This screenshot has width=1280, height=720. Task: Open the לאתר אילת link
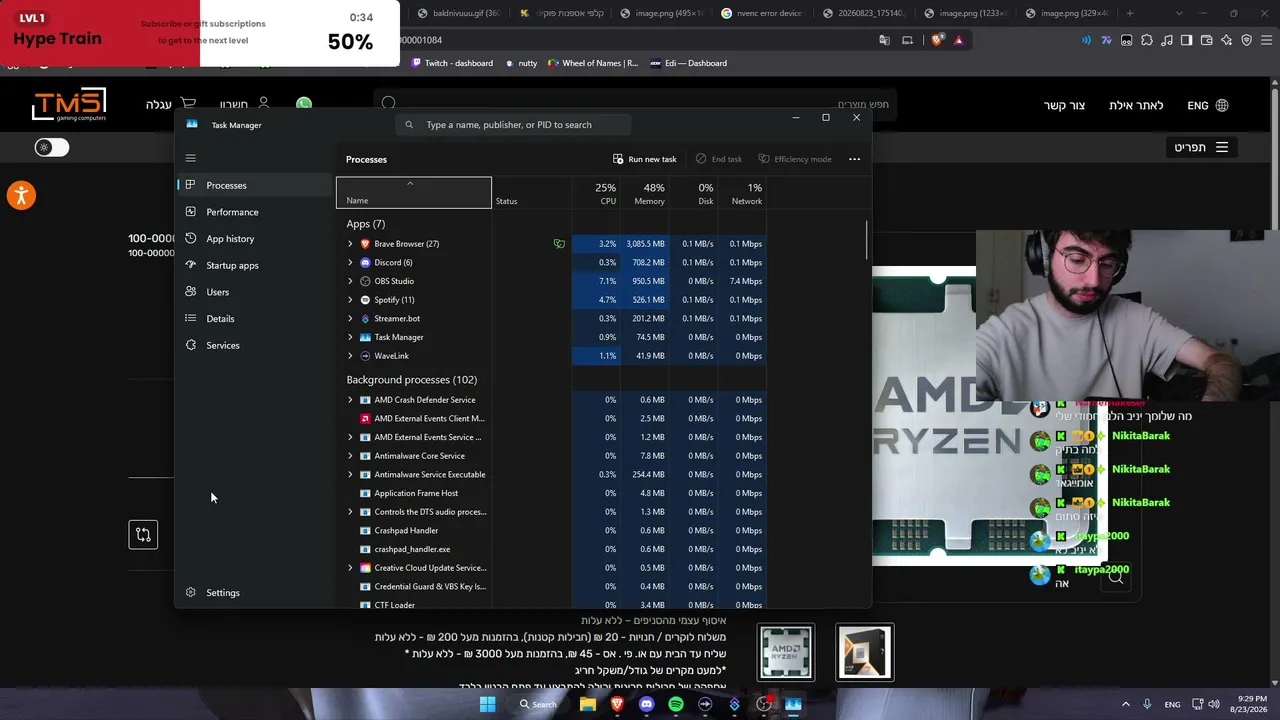click(x=1136, y=105)
